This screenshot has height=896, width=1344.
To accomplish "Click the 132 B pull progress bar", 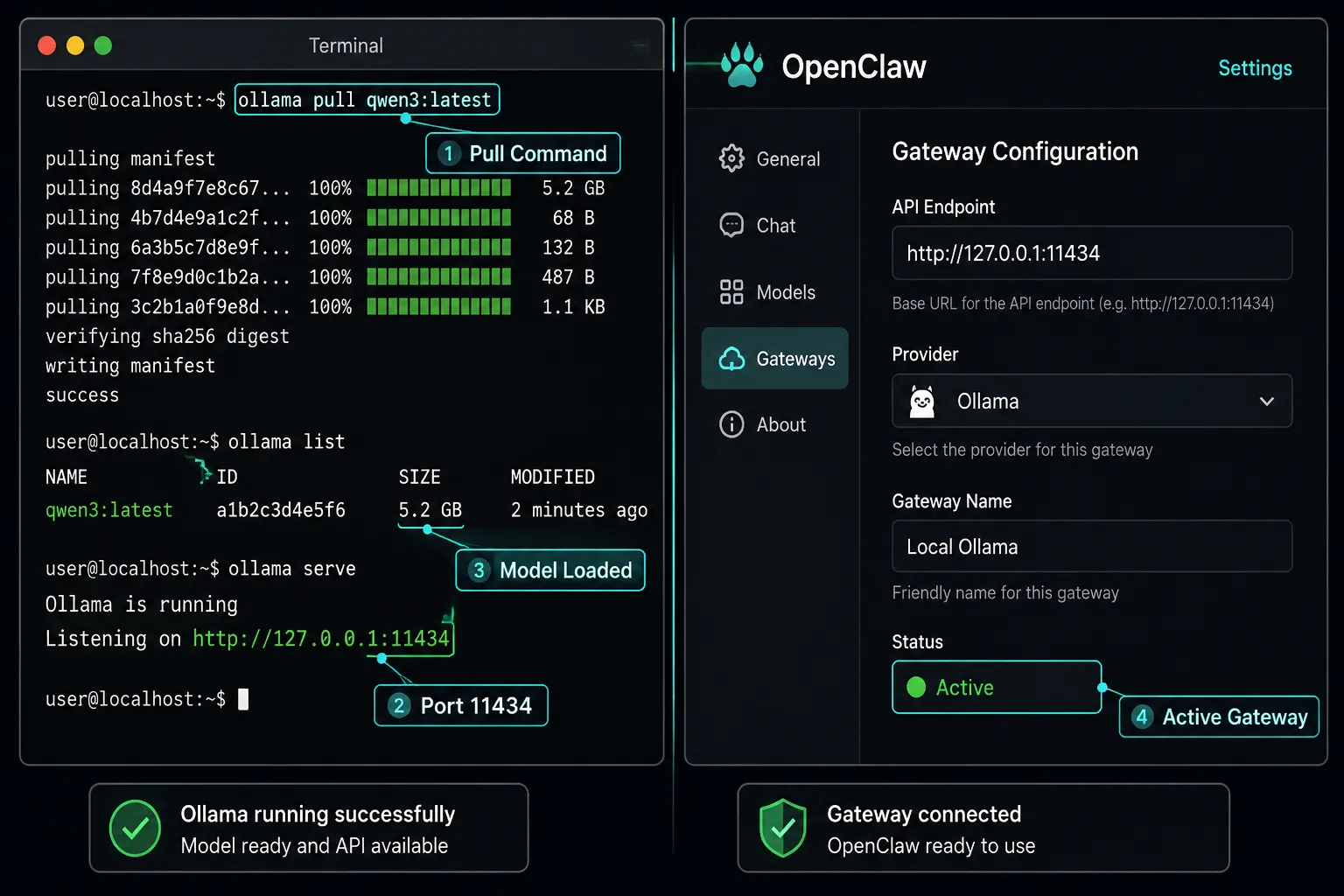I will tap(439, 247).
